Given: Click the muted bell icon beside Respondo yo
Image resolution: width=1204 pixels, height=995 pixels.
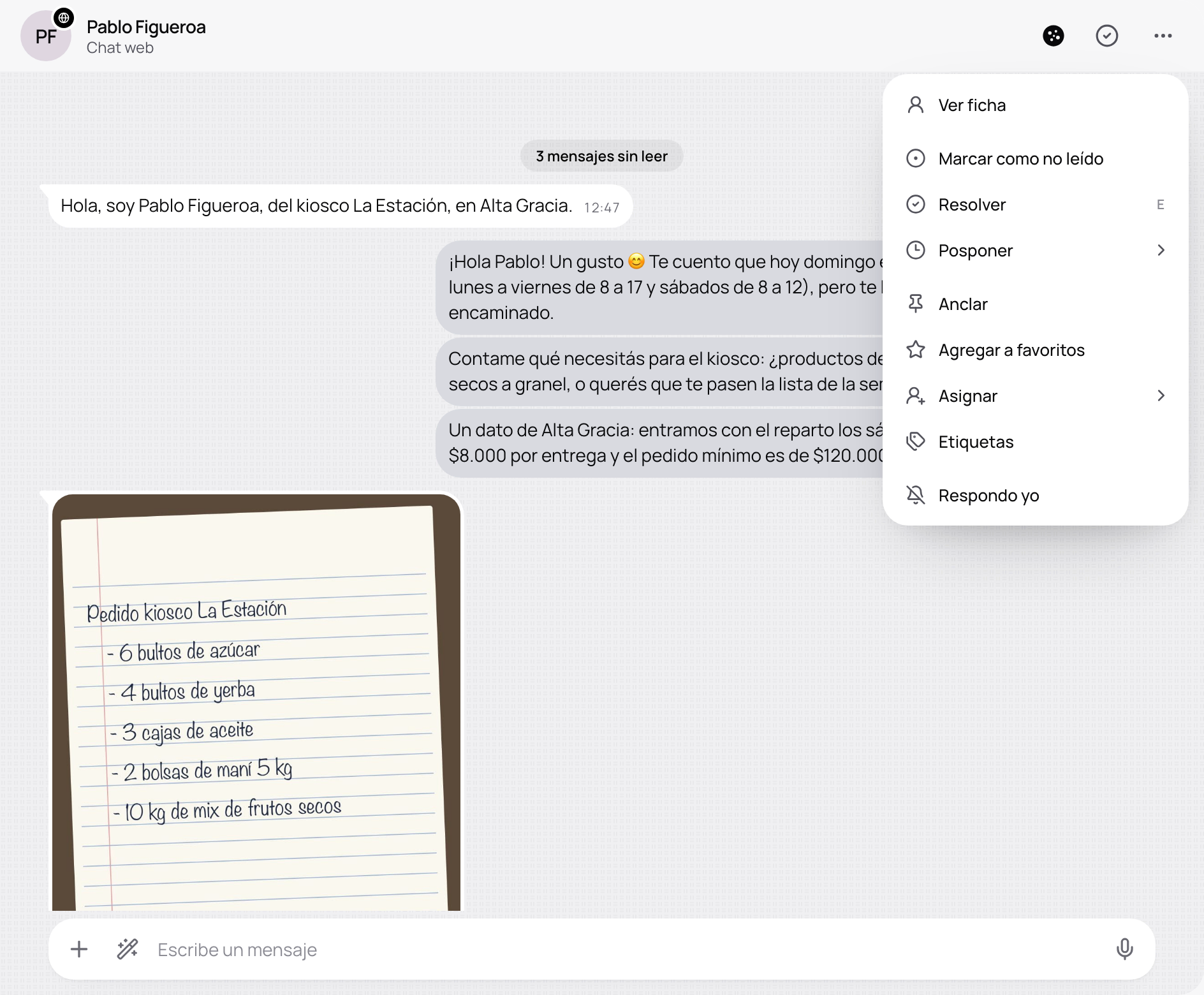Looking at the screenshot, I should [x=916, y=495].
